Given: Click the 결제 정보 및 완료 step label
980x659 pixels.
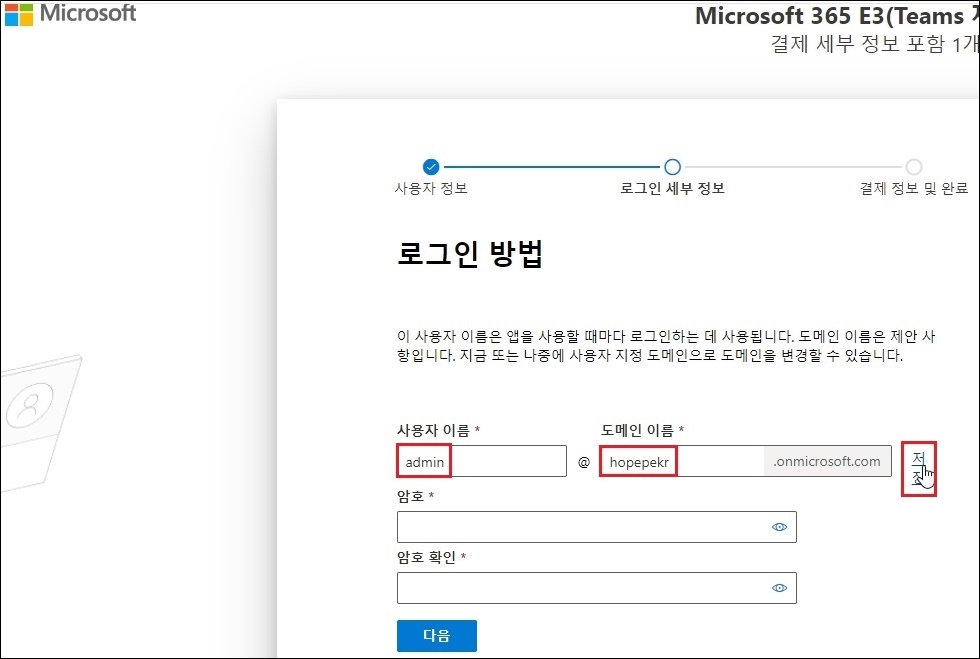Looking at the screenshot, I should click(914, 188).
